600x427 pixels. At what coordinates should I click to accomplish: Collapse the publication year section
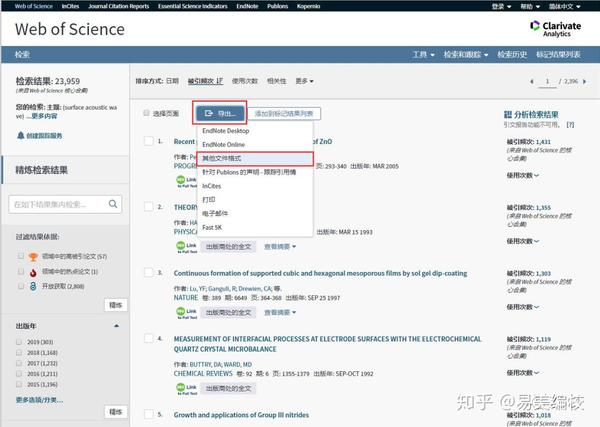(x=116, y=326)
